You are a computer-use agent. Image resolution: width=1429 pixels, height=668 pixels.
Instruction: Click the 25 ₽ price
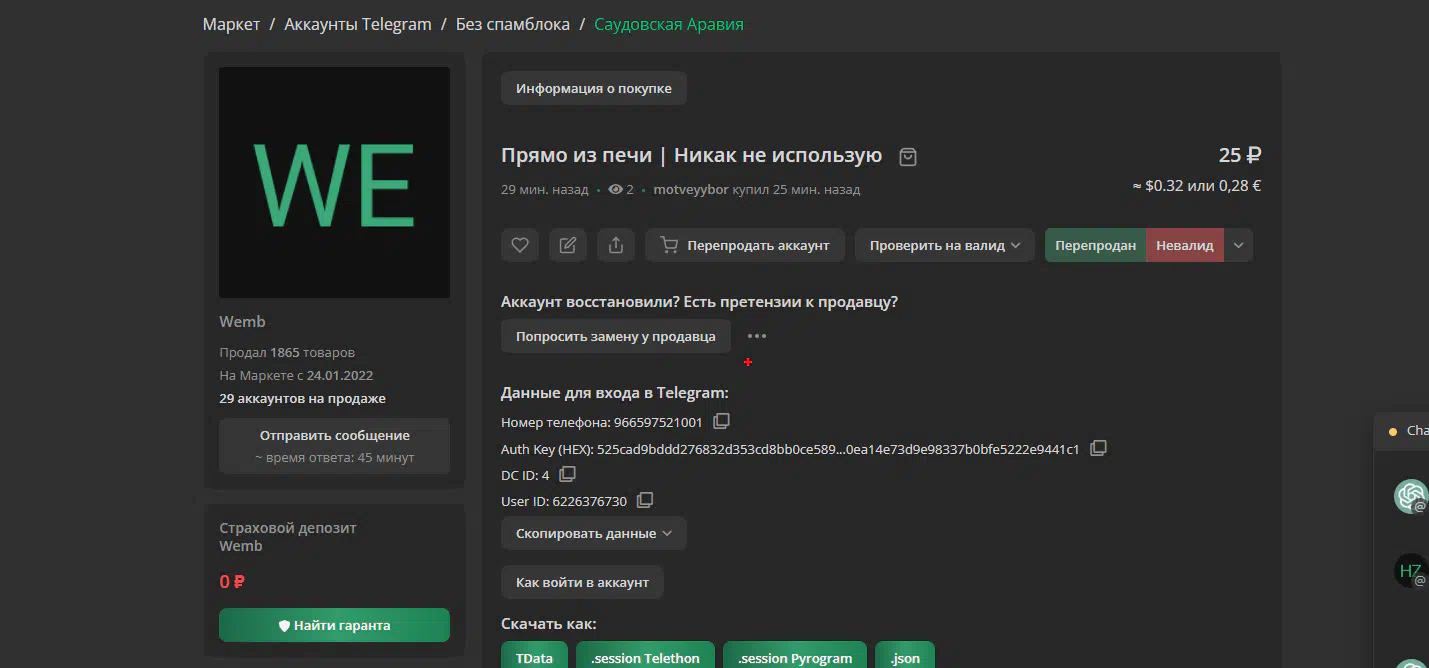pyautogui.click(x=1239, y=155)
